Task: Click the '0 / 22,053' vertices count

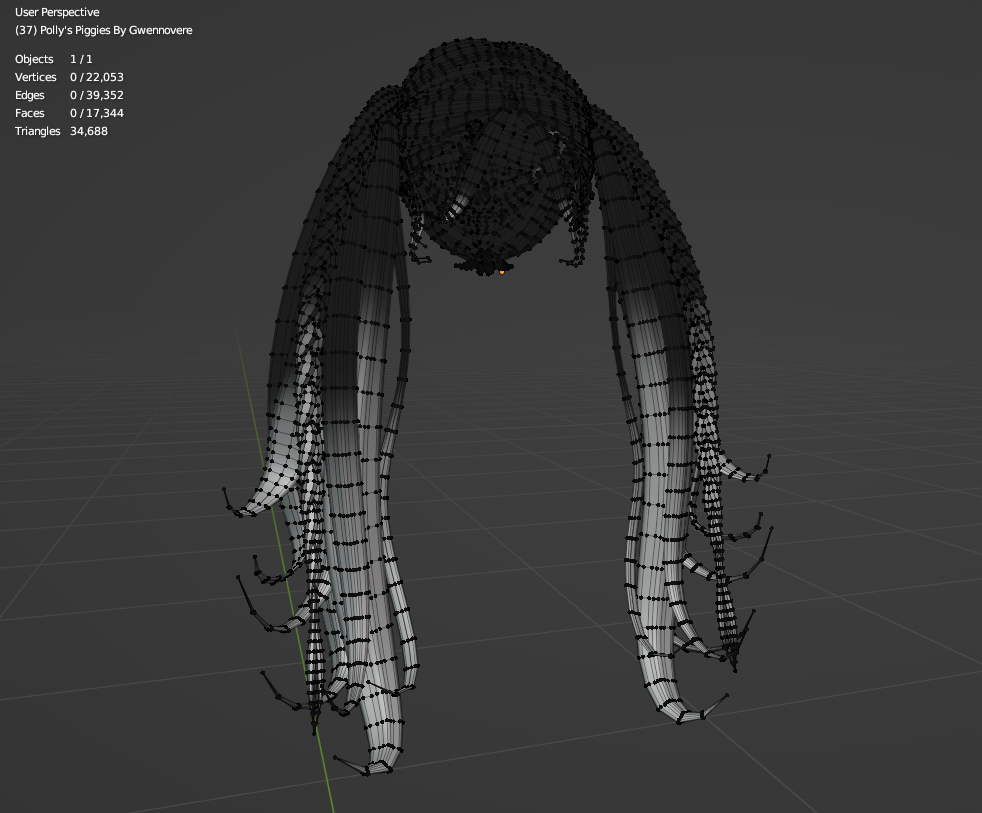Action: (x=97, y=77)
